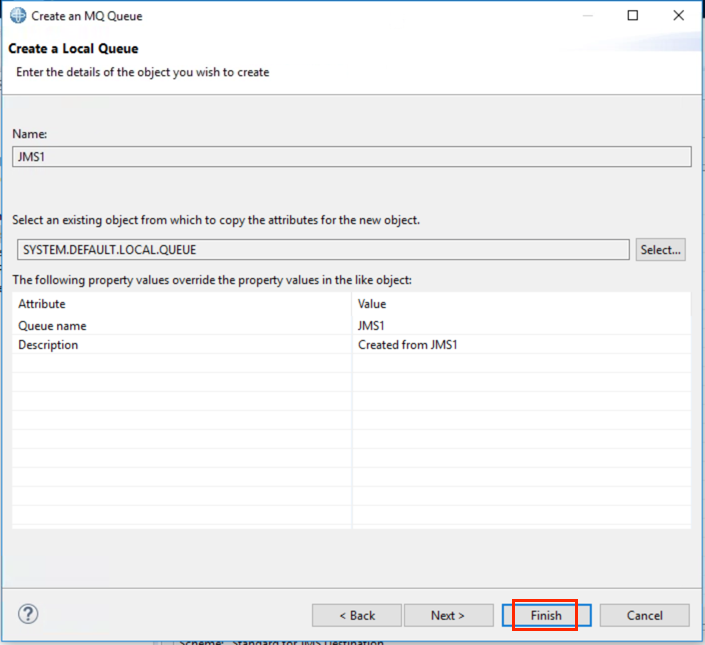Go Back to previous page
The width and height of the screenshot is (705, 645).
point(357,615)
